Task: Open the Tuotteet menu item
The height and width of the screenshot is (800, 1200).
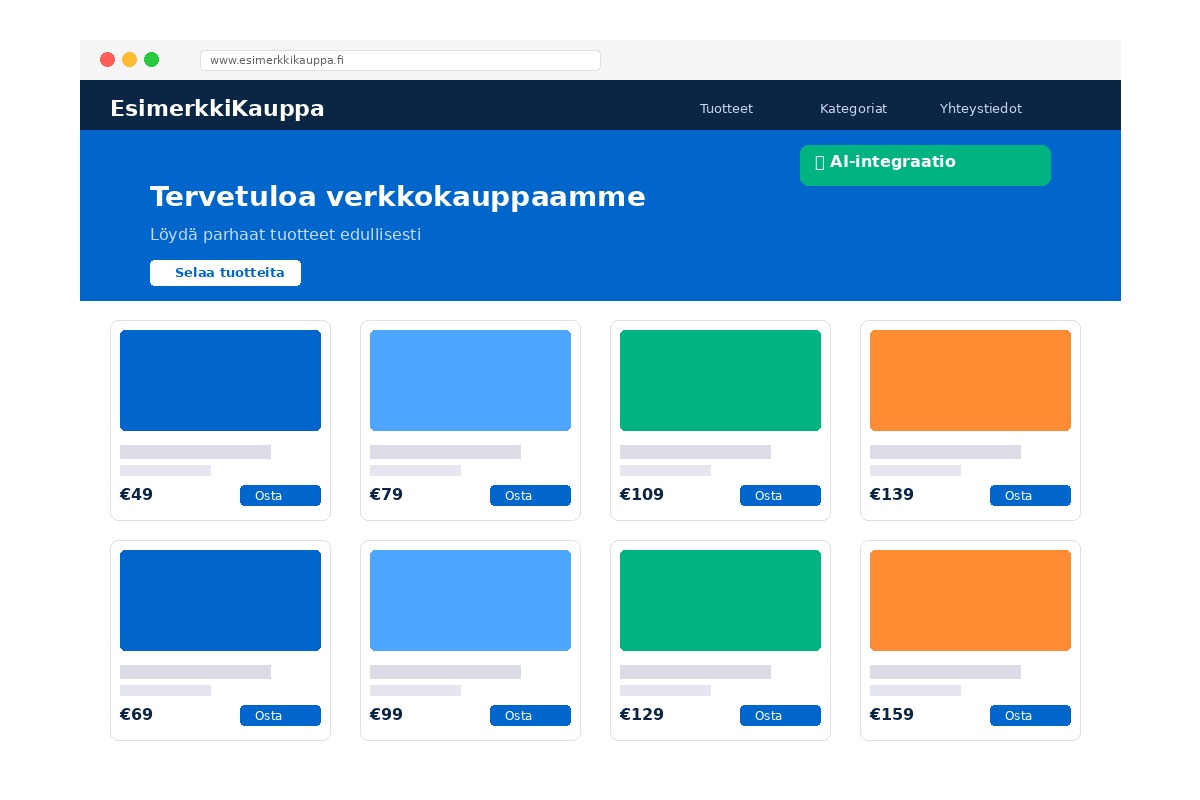Action: click(x=726, y=109)
